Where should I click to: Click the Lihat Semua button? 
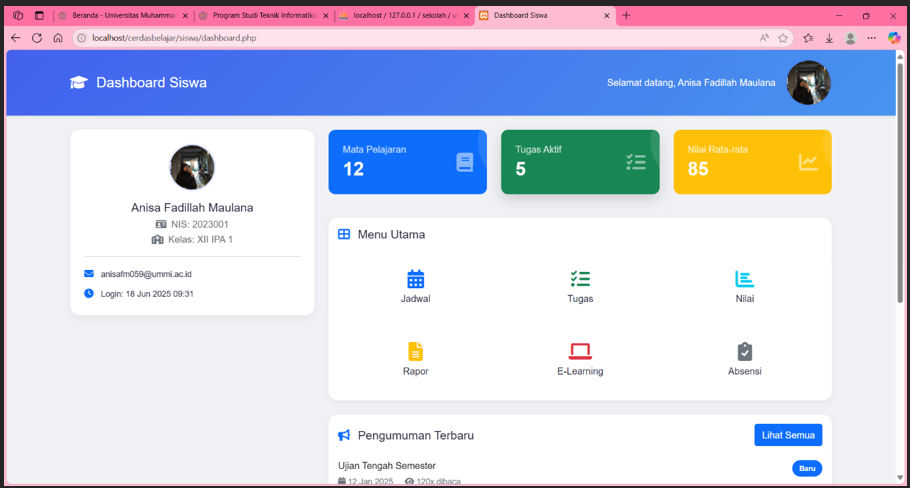coord(788,435)
